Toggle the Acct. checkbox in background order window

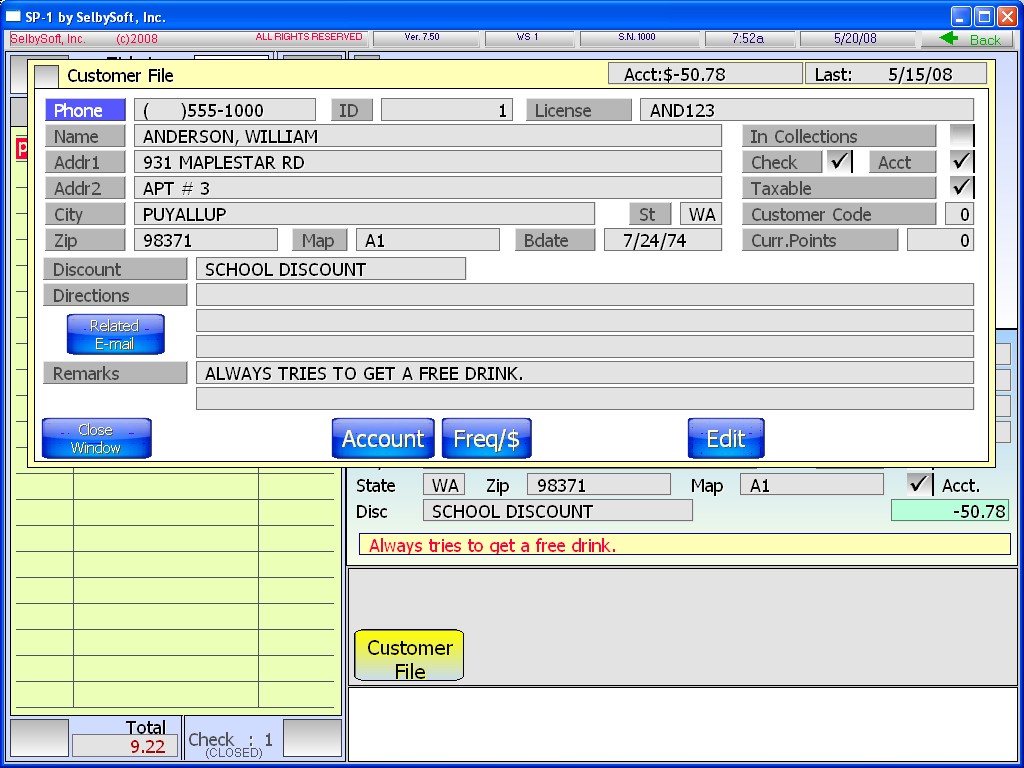(x=920, y=485)
